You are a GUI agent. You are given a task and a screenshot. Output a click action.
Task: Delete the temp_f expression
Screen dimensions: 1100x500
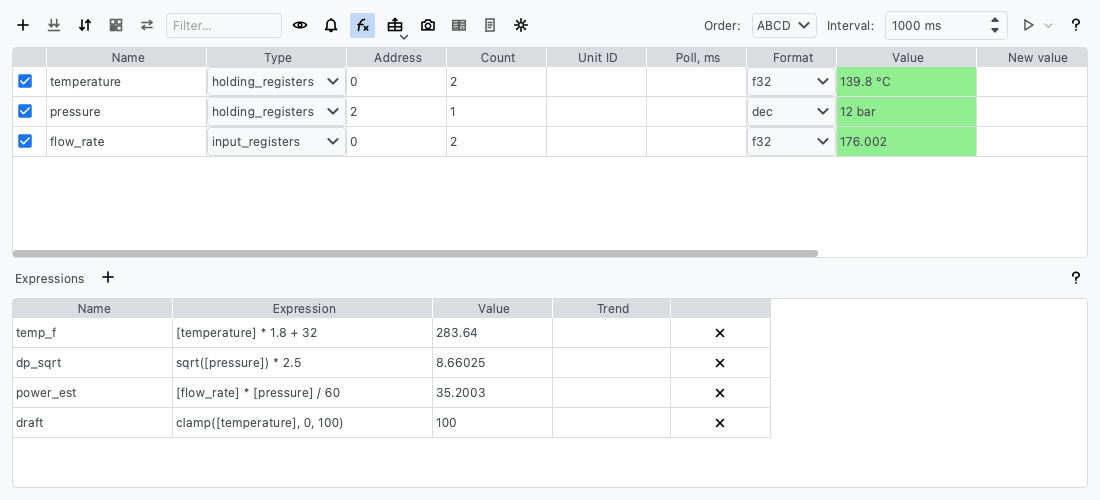[x=720, y=333]
